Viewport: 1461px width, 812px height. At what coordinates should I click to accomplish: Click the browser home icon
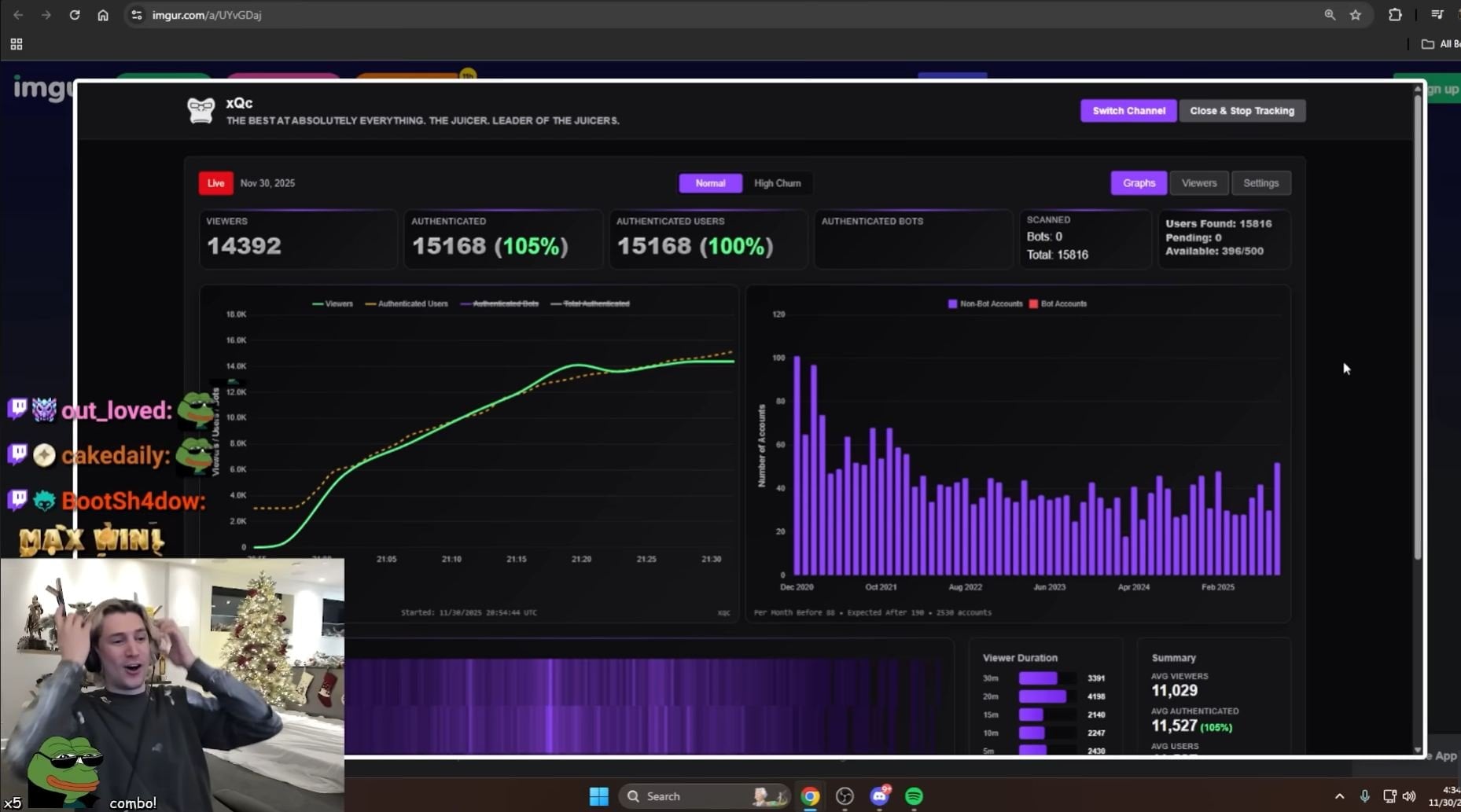coord(103,15)
